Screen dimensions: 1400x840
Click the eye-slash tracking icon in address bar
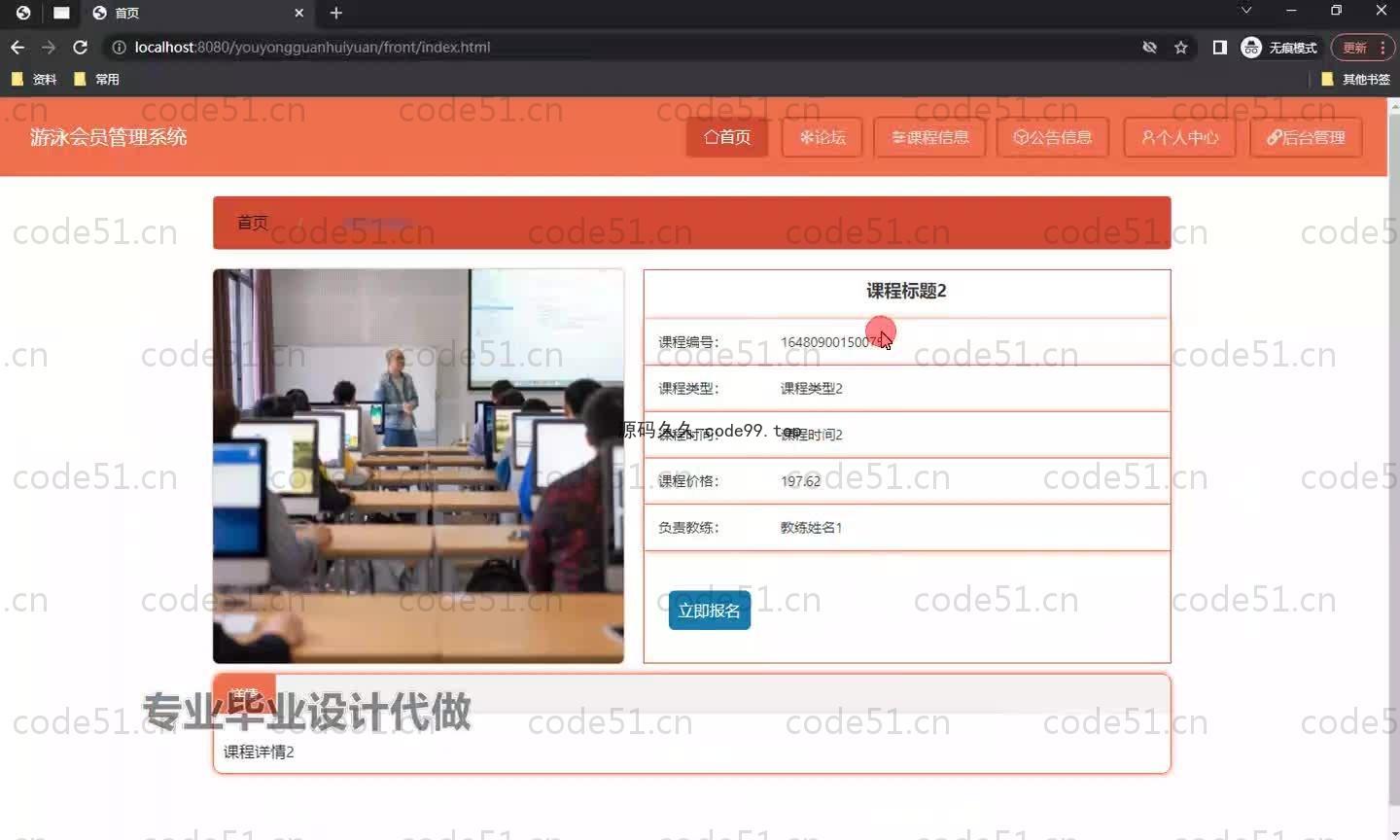click(1149, 47)
